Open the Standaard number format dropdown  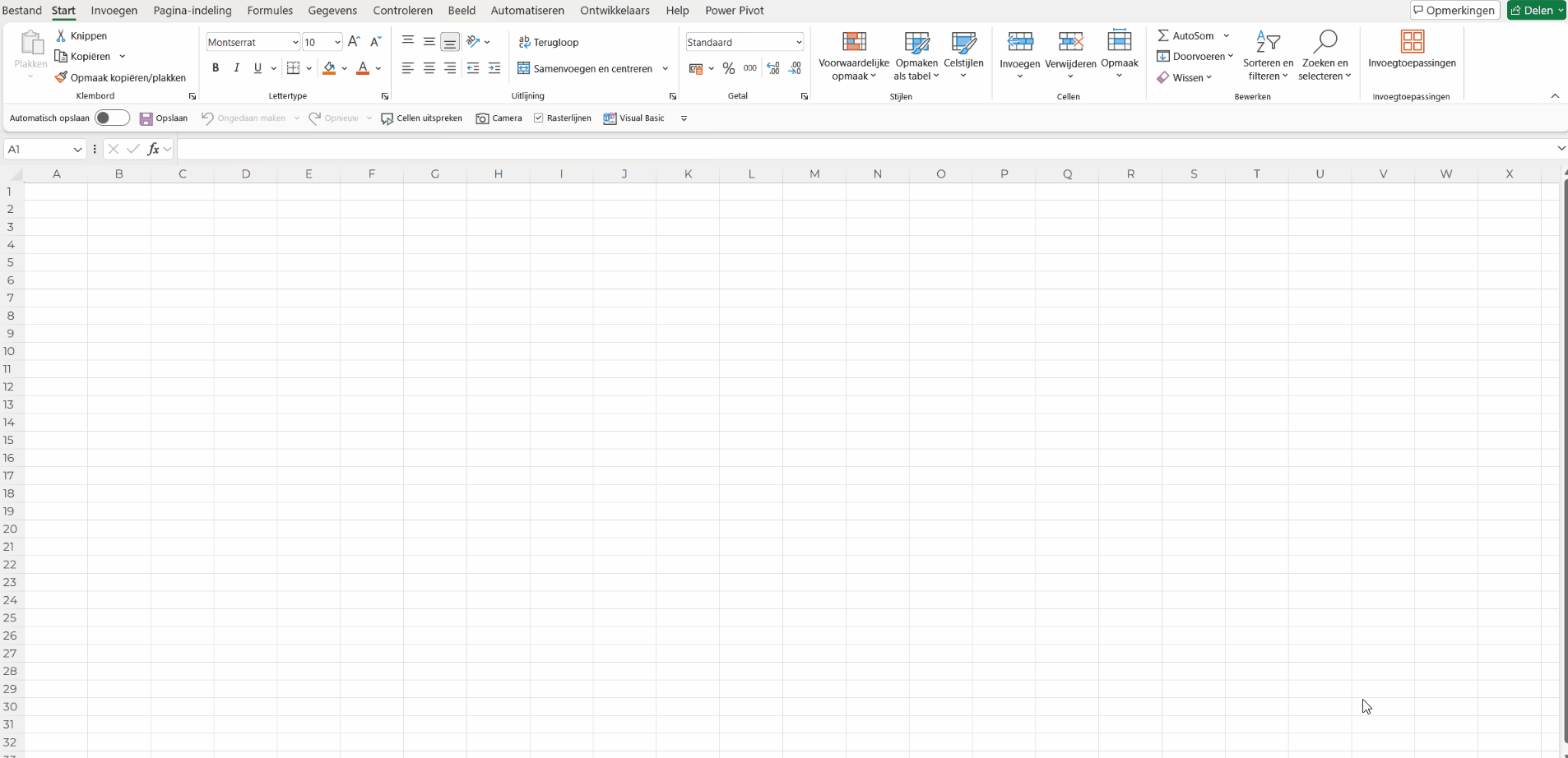(x=798, y=42)
